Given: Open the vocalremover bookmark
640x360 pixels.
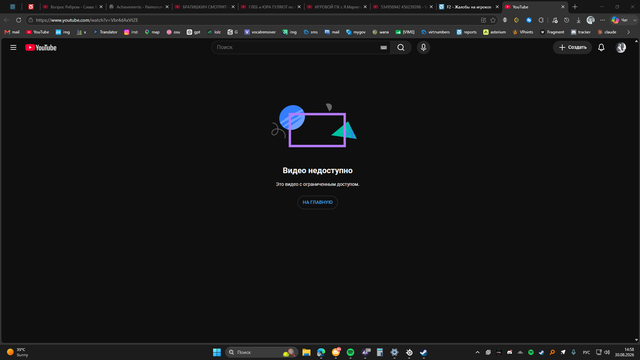Looking at the screenshot, I should coord(260,32).
